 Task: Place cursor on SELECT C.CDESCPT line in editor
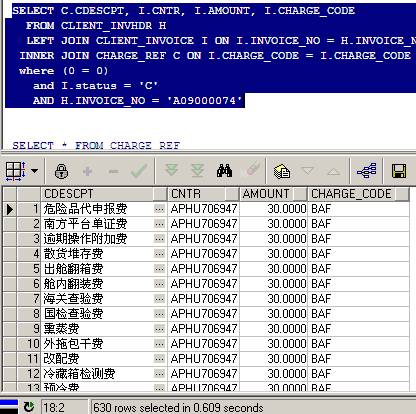pos(183,11)
